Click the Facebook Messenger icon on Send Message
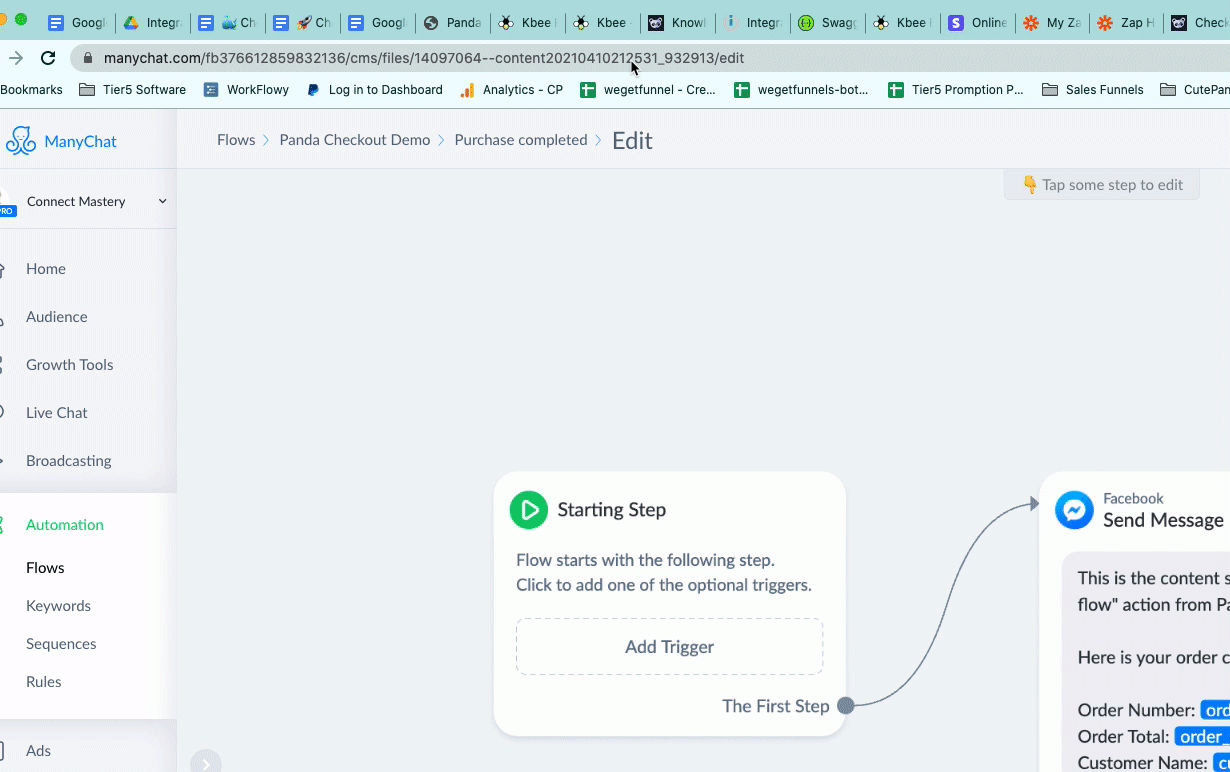The width and height of the screenshot is (1230, 772). click(x=1074, y=510)
